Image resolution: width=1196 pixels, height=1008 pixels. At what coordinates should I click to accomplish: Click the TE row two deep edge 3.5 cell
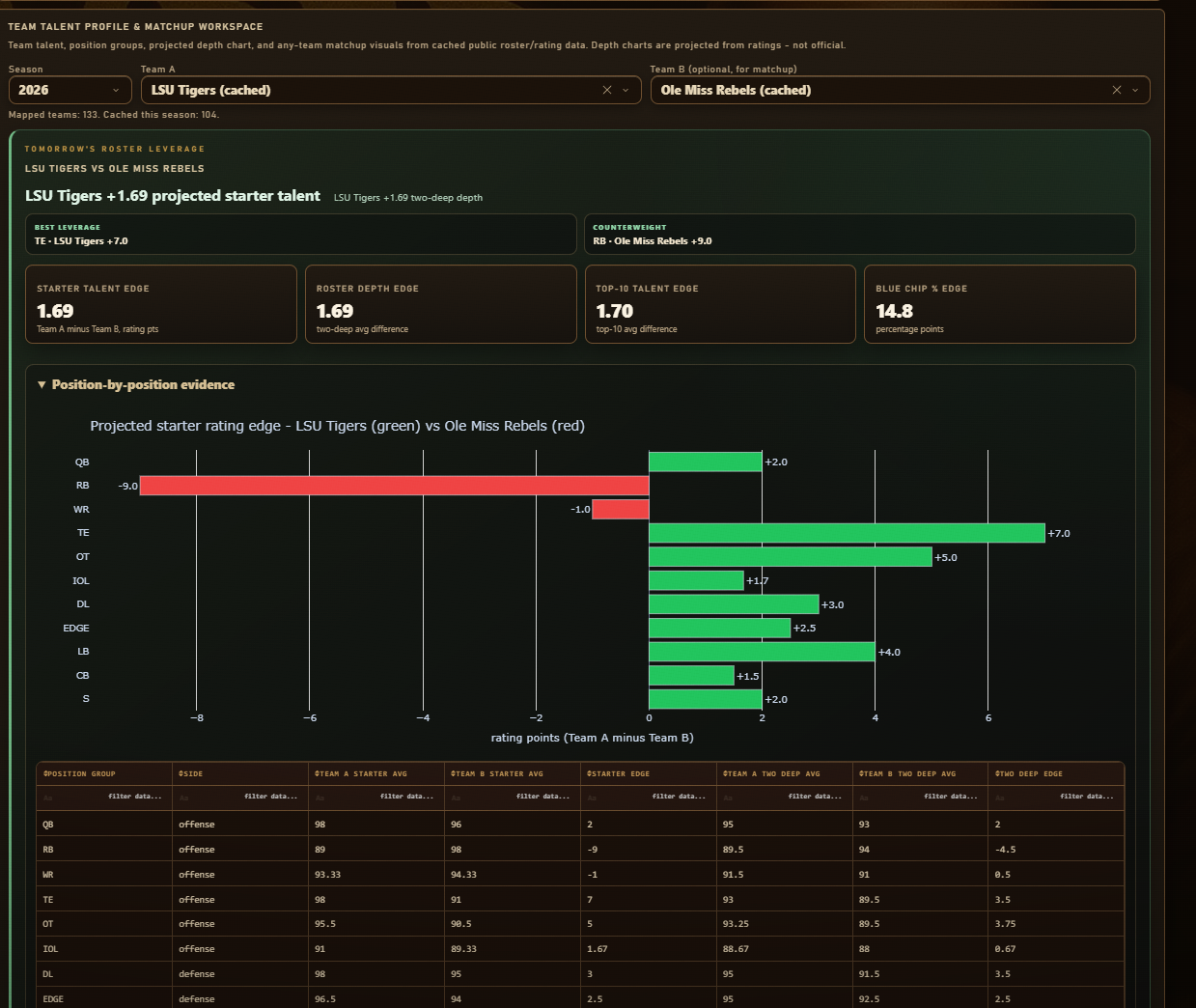tap(1056, 900)
